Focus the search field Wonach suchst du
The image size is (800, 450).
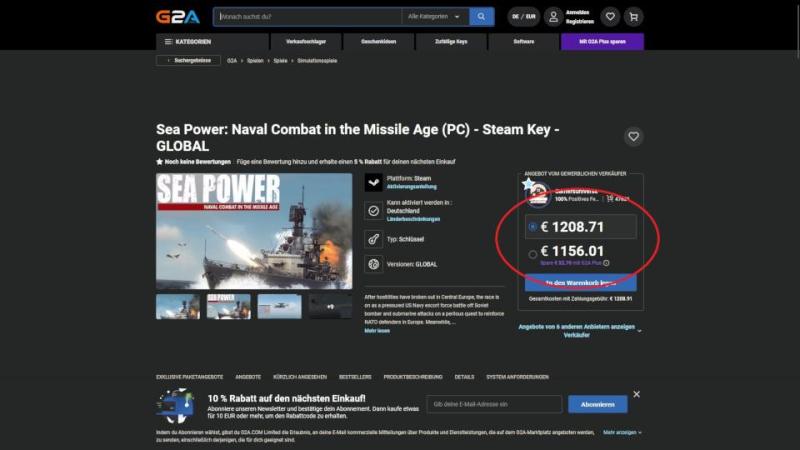[x=308, y=17]
